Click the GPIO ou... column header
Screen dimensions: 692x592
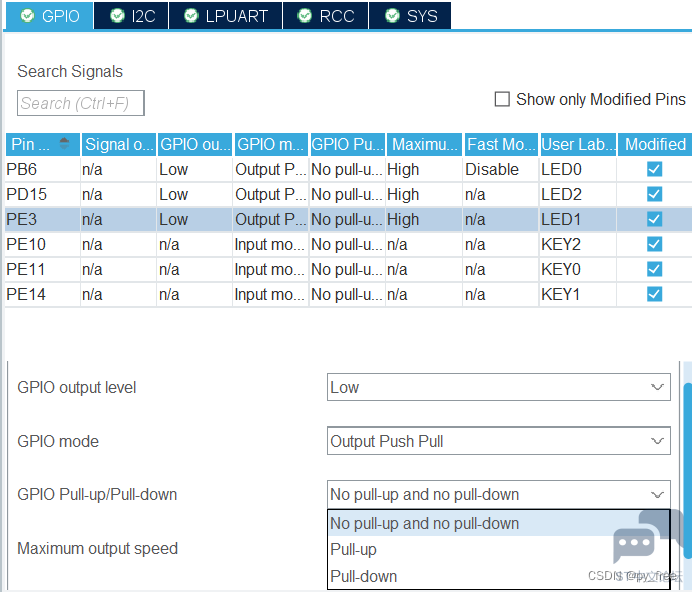coord(196,144)
